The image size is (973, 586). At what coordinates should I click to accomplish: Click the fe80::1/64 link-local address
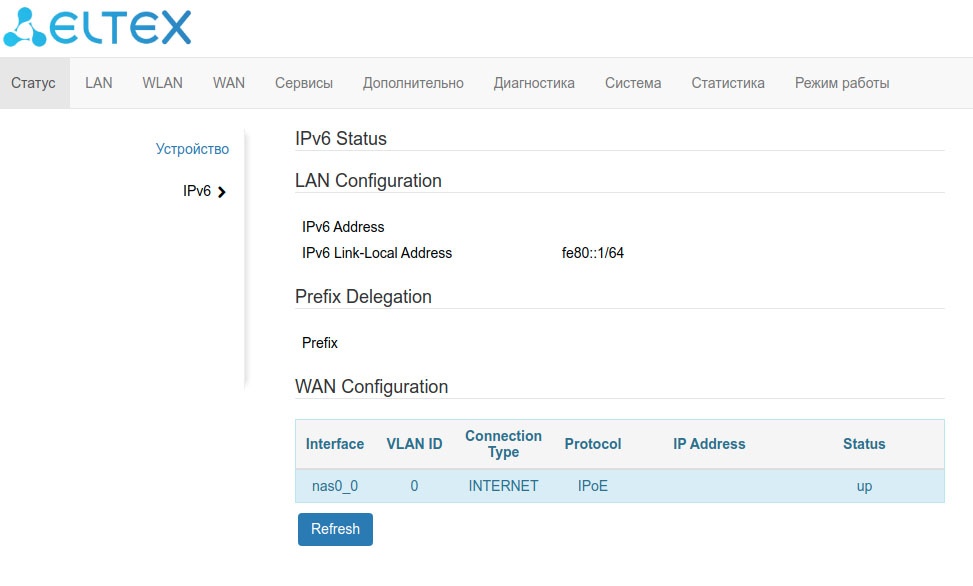pyautogui.click(x=593, y=253)
